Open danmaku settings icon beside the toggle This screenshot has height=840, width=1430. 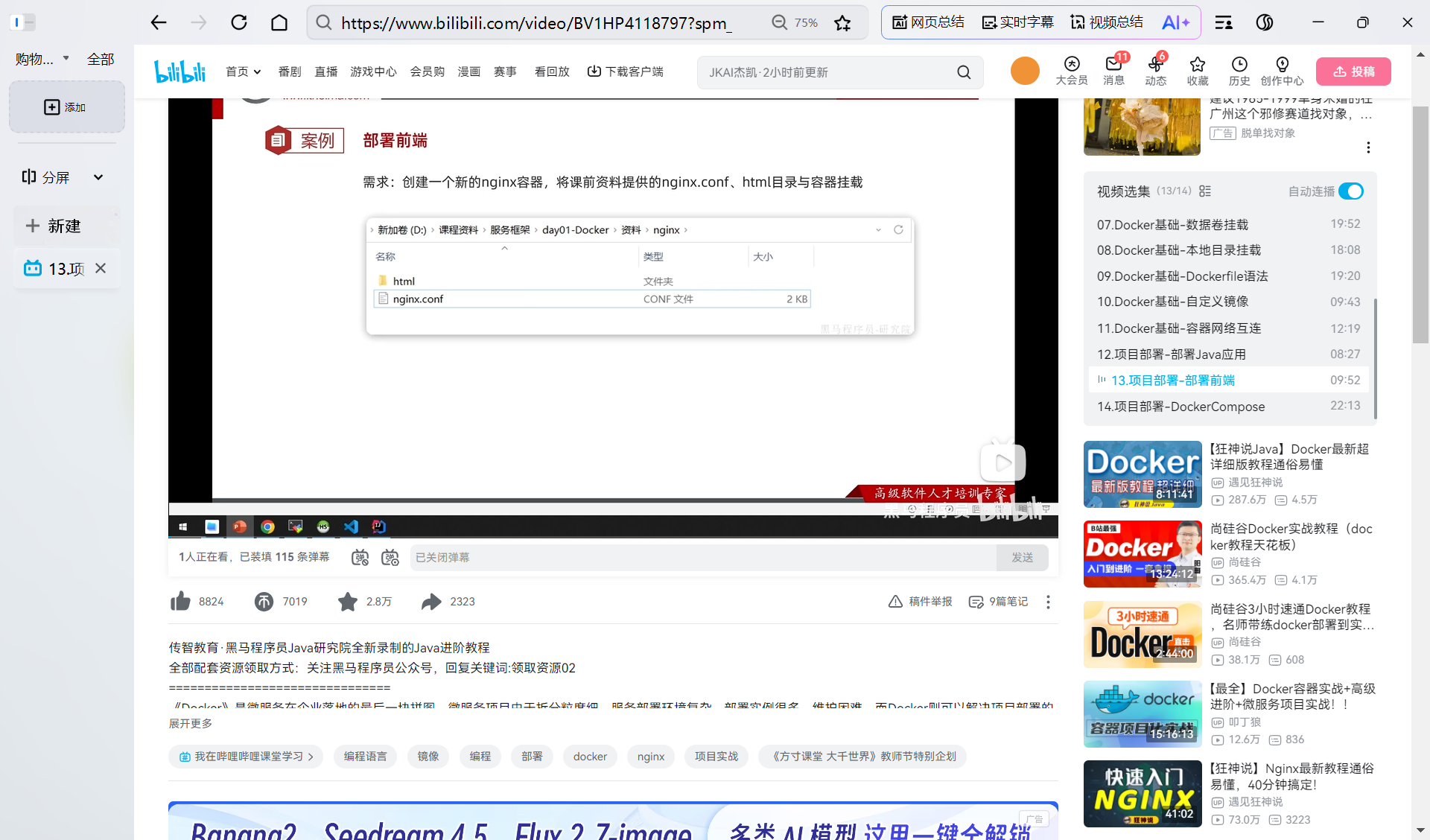click(x=390, y=558)
